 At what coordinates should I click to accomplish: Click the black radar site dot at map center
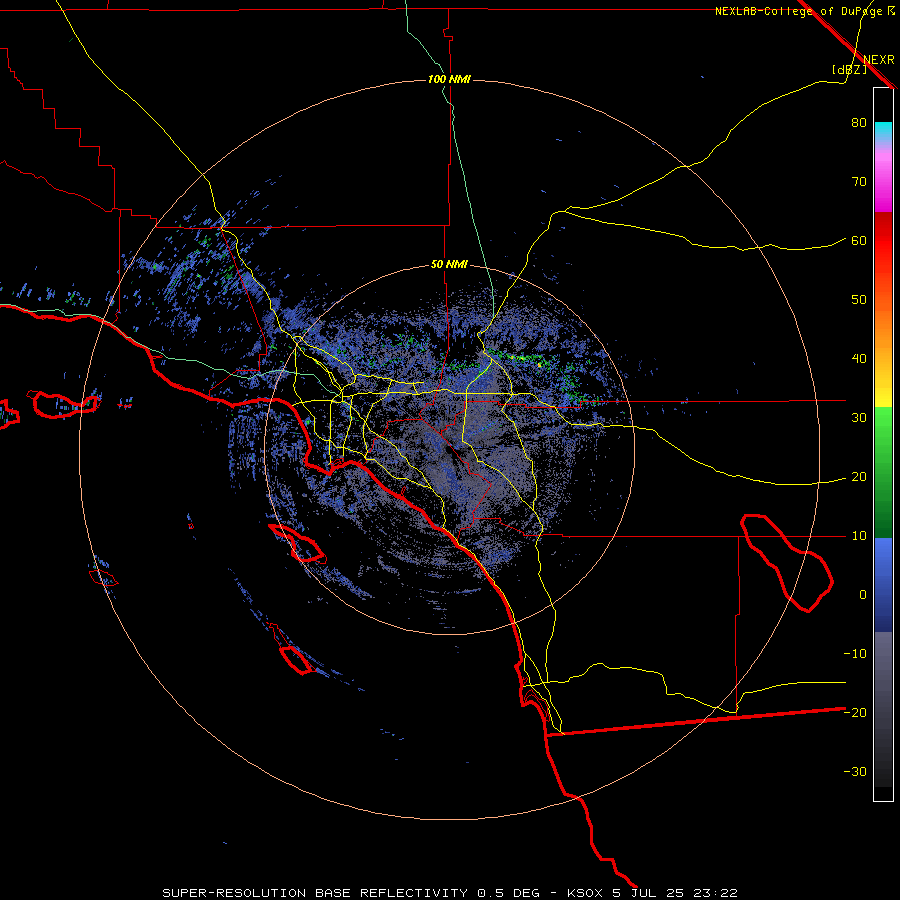[448, 450]
